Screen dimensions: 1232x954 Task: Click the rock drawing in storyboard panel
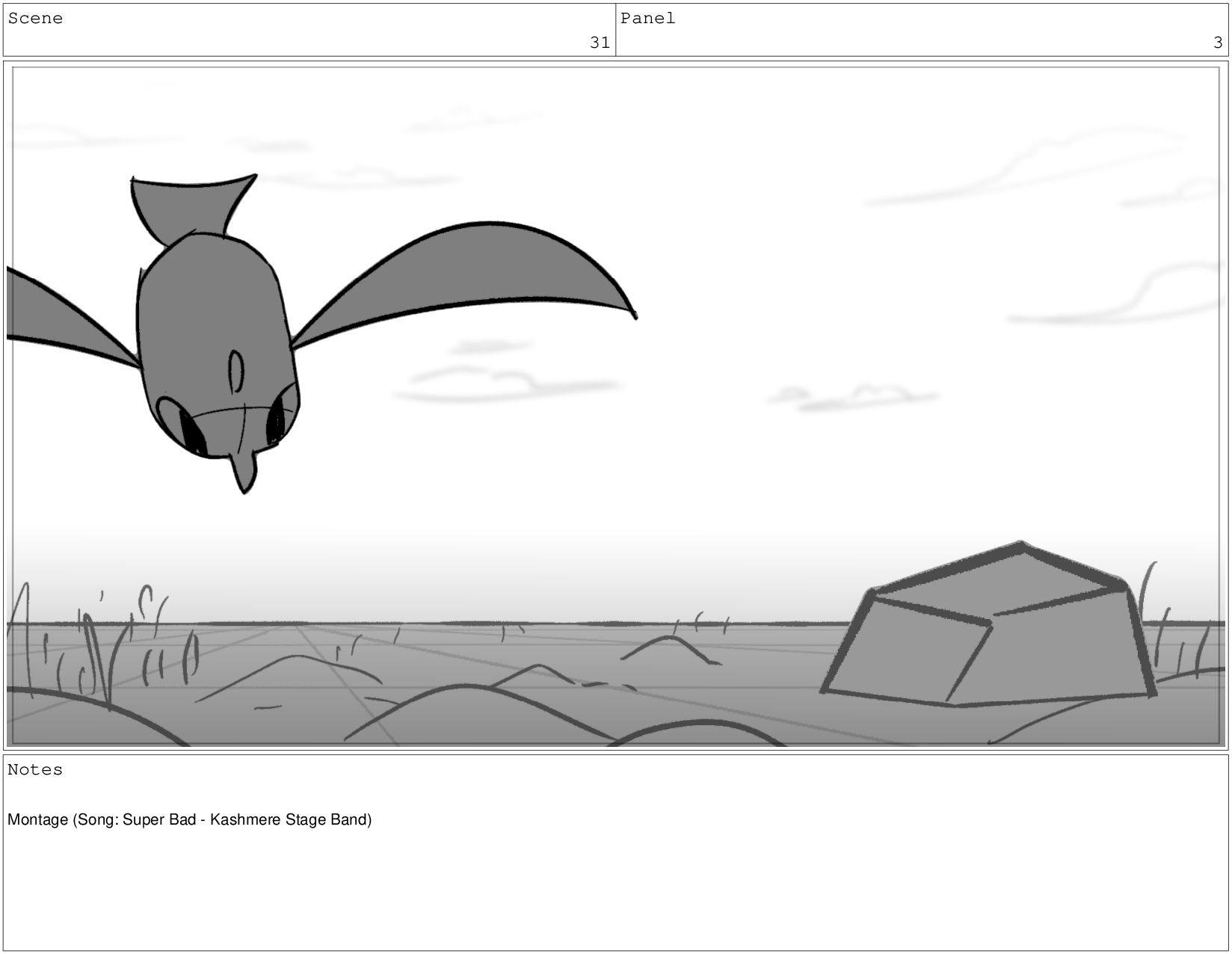pos(988,624)
